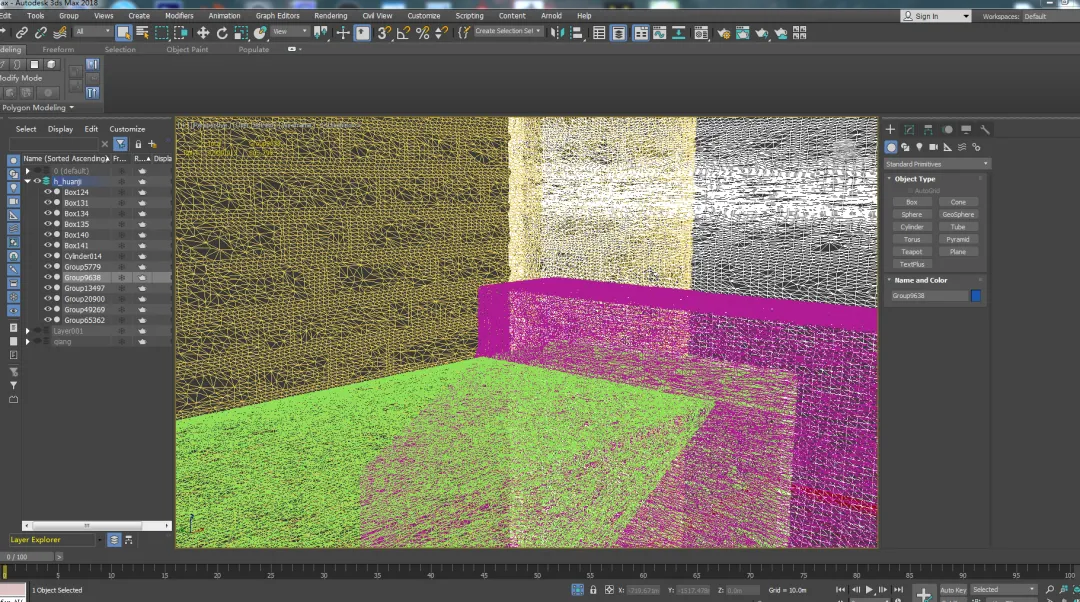The image size is (1080, 602).
Task: Expand the Layer001 layer
Action: point(28,331)
